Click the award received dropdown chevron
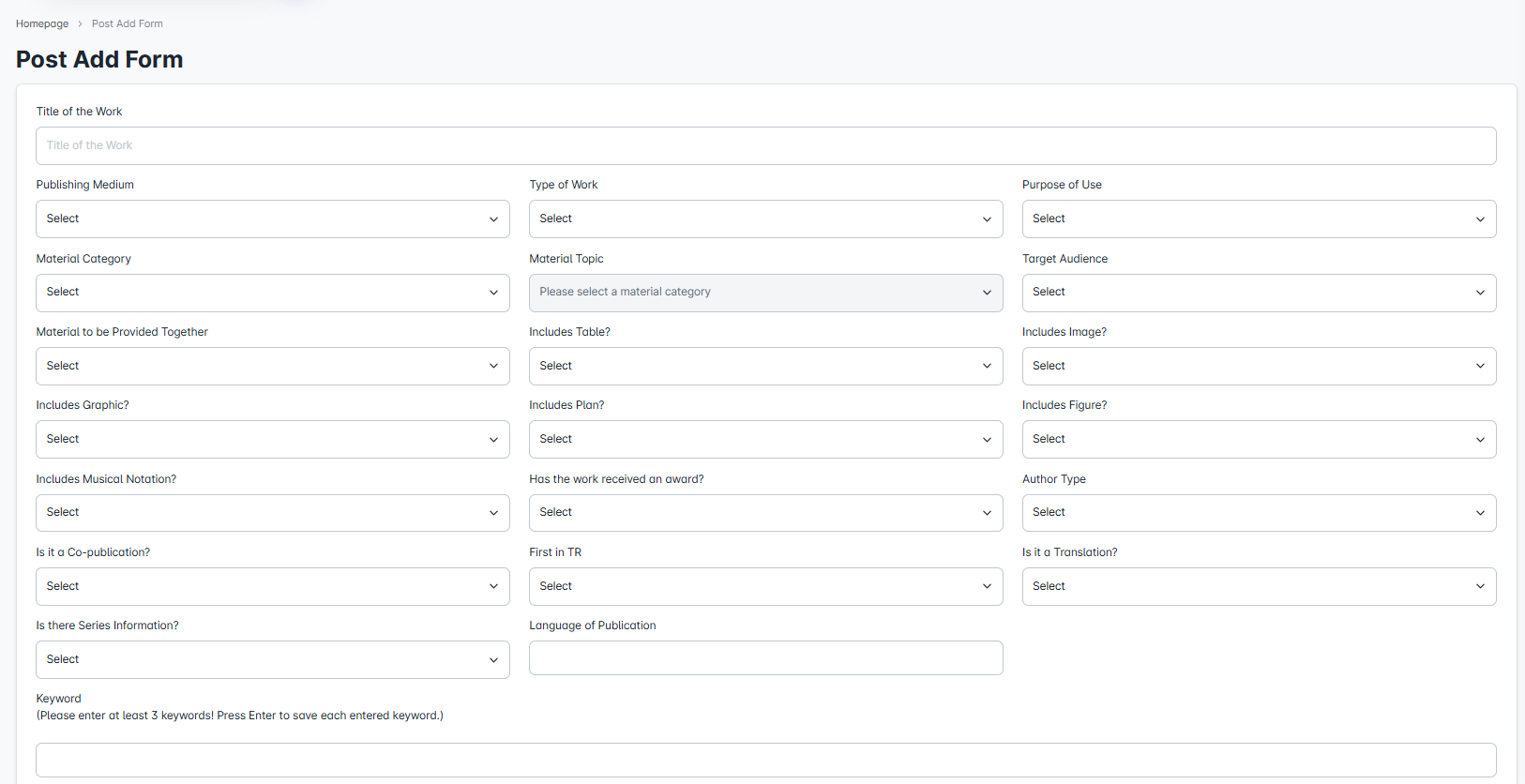The width and height of the screenshot is (1525, 784). click(x=987, y=513)
